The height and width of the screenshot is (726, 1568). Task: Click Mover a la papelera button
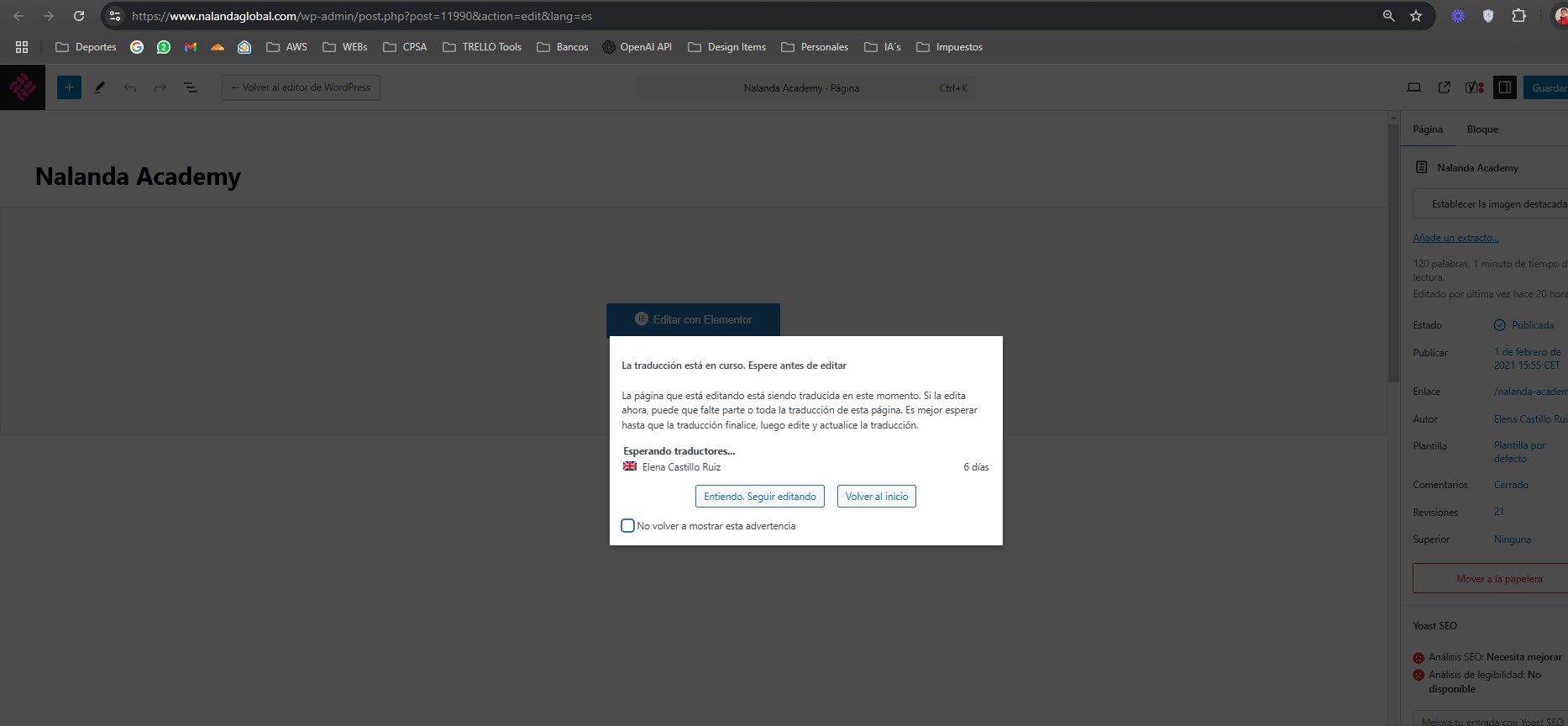coord(1491,579)
